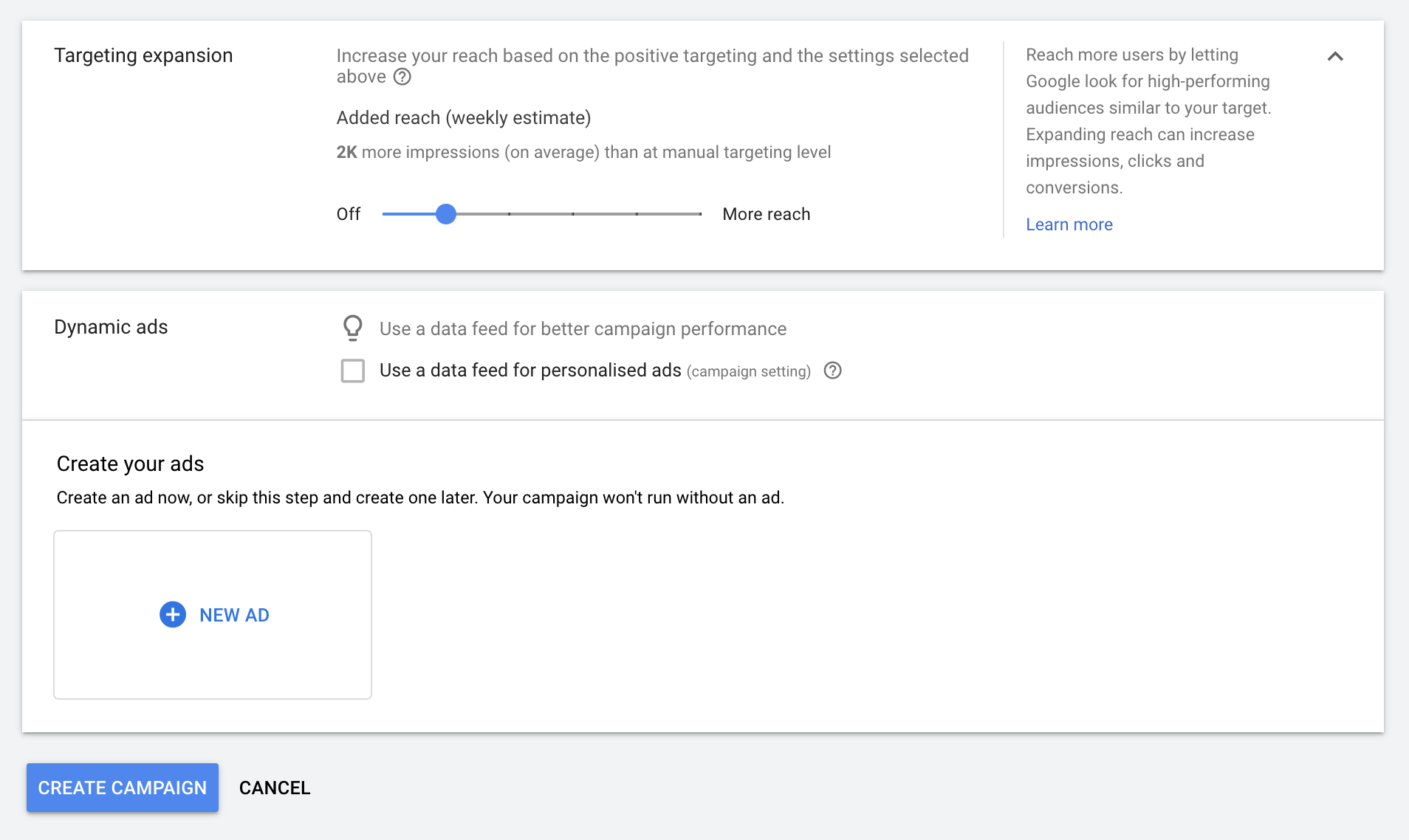Enable the personalised ads data feed checkbox

pyautogui.click(x=353, y=371)
